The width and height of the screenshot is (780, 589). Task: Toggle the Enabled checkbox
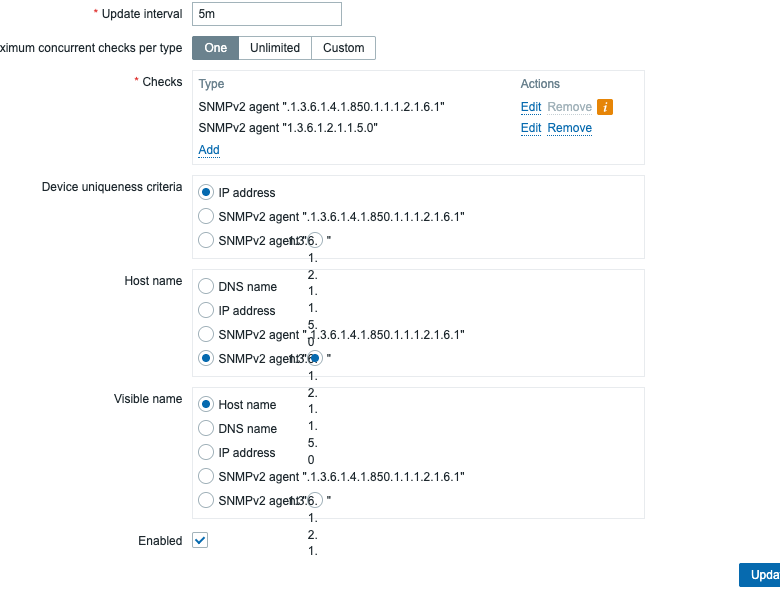click(x=200, y=540)
